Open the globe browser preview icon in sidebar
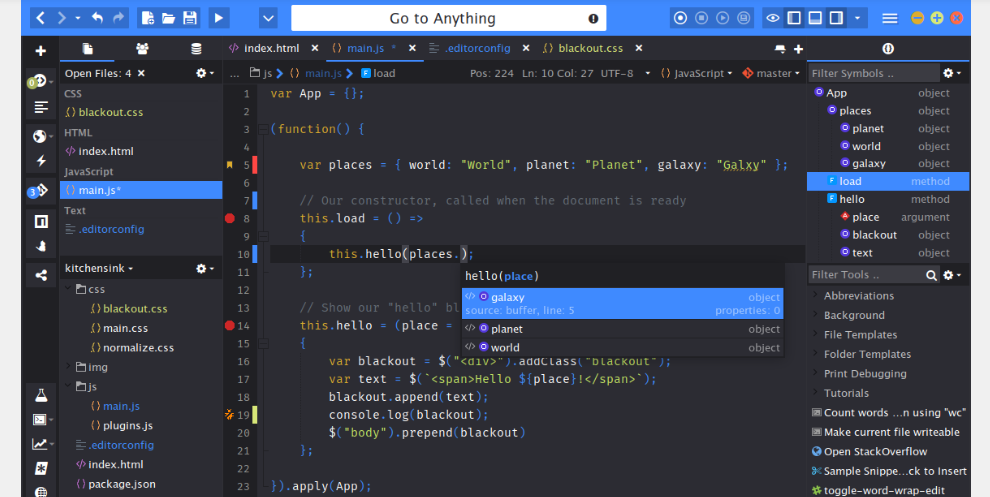 (x=40, y=136)
